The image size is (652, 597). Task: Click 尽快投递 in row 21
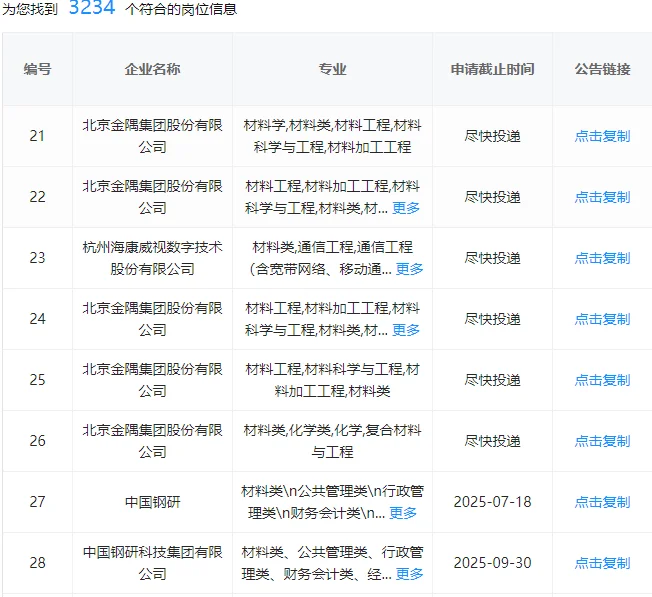(x=492, y=136)
